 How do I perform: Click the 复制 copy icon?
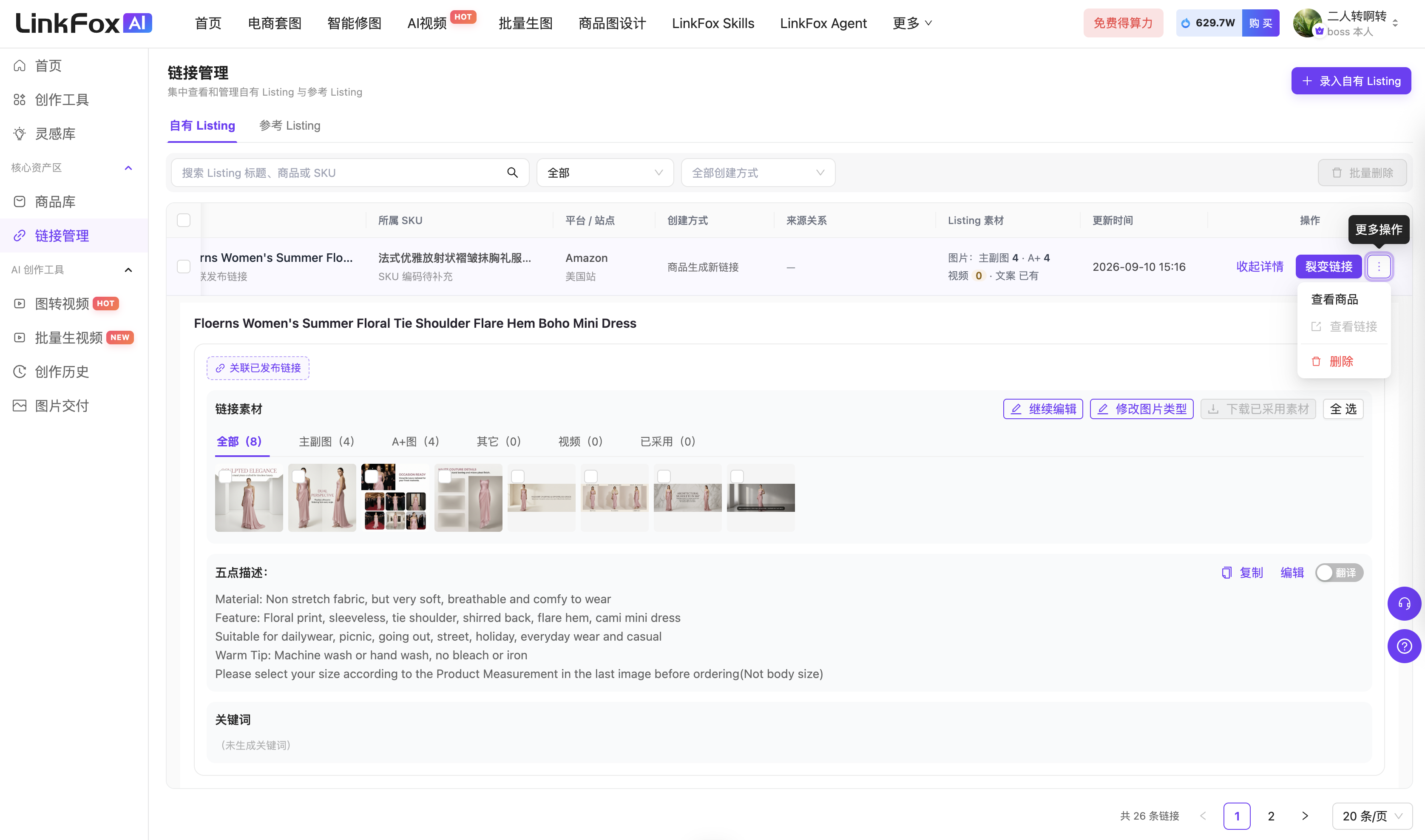pos(1226,573)
